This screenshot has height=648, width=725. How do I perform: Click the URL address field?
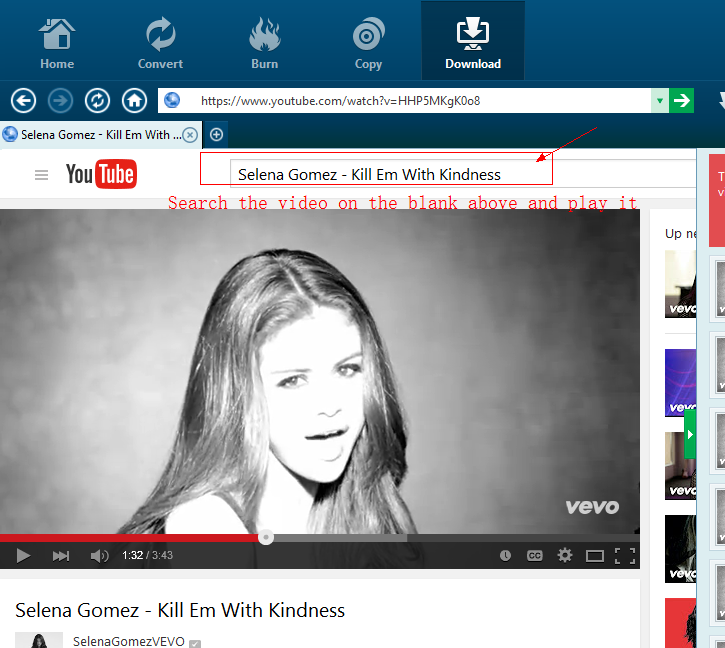(405, 100)
